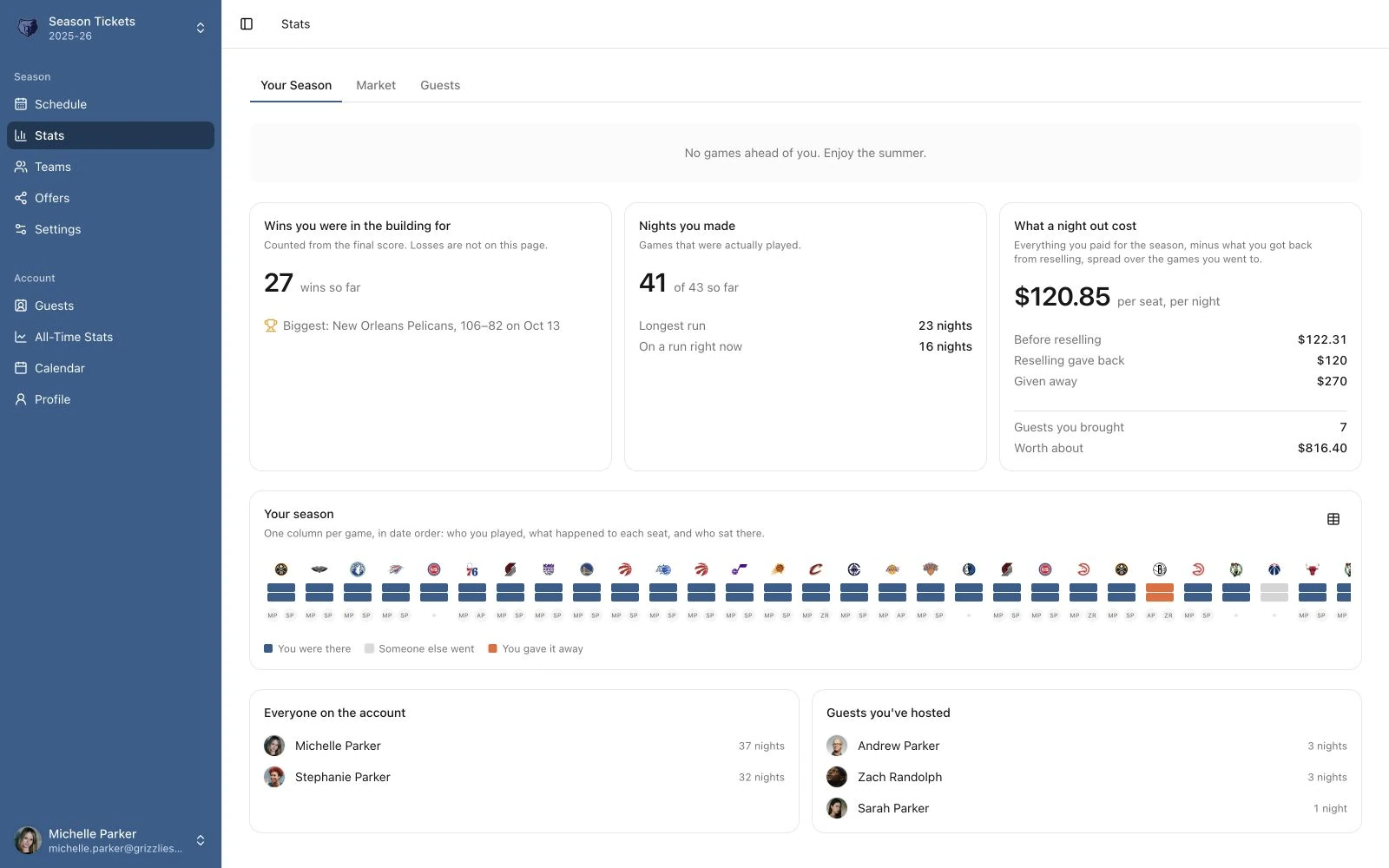The height and width of the screenshot is (868, 1389).
Task: Click the blue 'You were there' legend swatch
Action: 268,648
